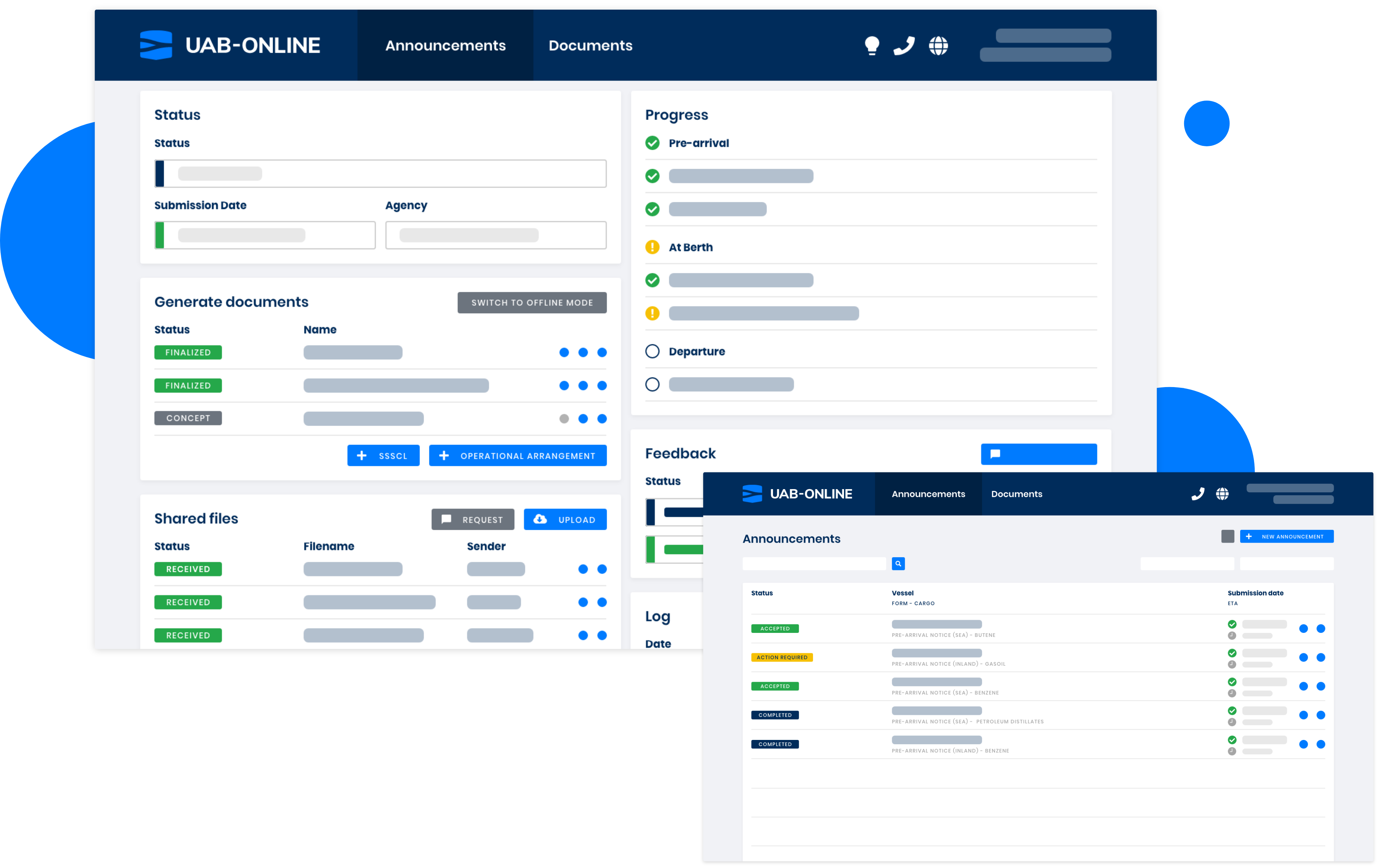Screen dimensions: 1379x868
Task: Open the globe language icon in top header
Action: [x=938, y=45]
